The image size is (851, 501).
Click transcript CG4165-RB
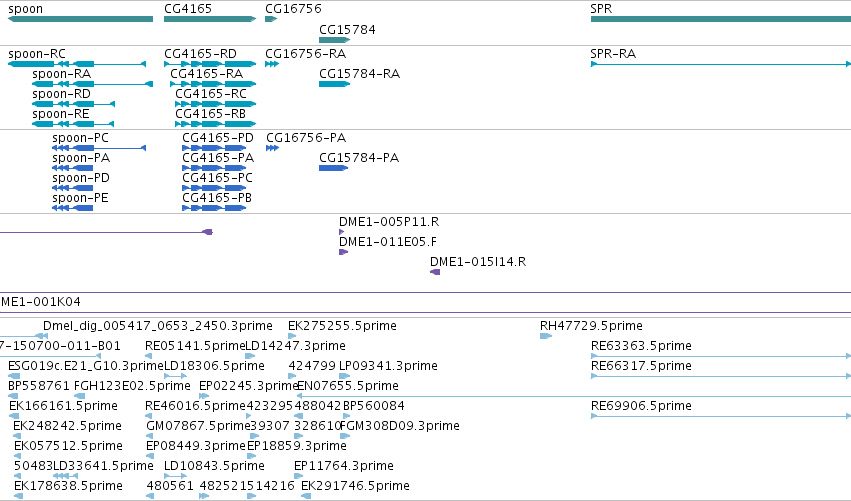click(x=215, y=124)
